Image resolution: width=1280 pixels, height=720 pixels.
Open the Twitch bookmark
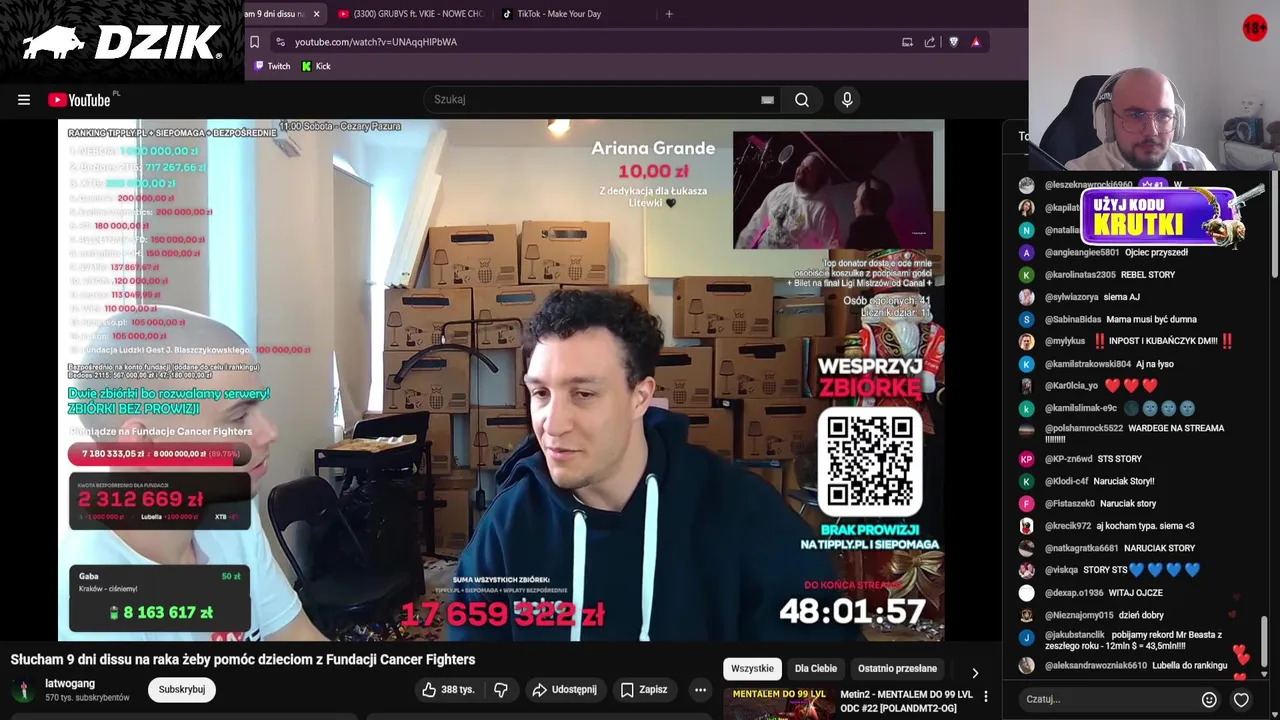[x=272, y=66]
